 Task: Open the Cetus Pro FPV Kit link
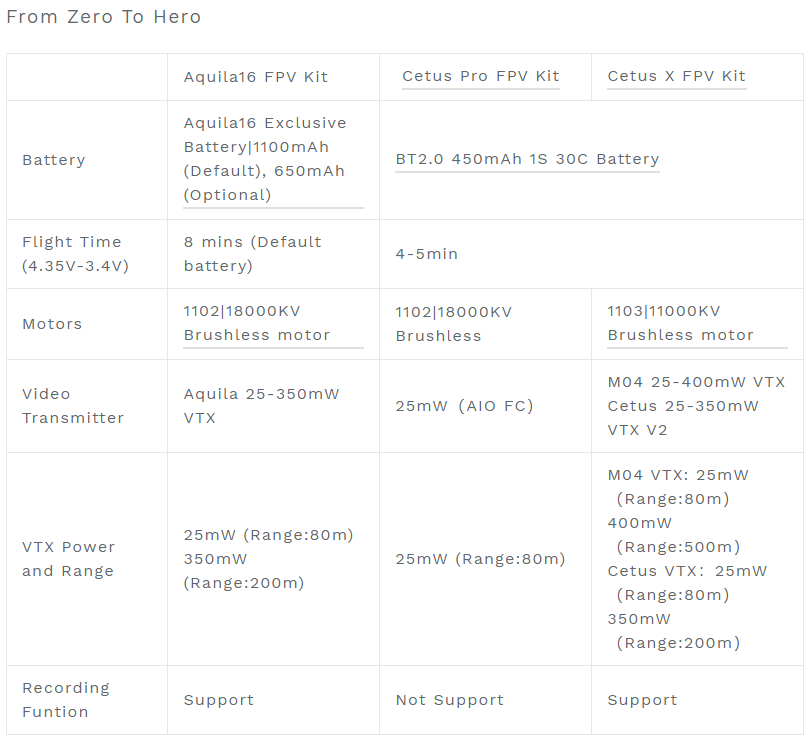click(x=480, y=76)
